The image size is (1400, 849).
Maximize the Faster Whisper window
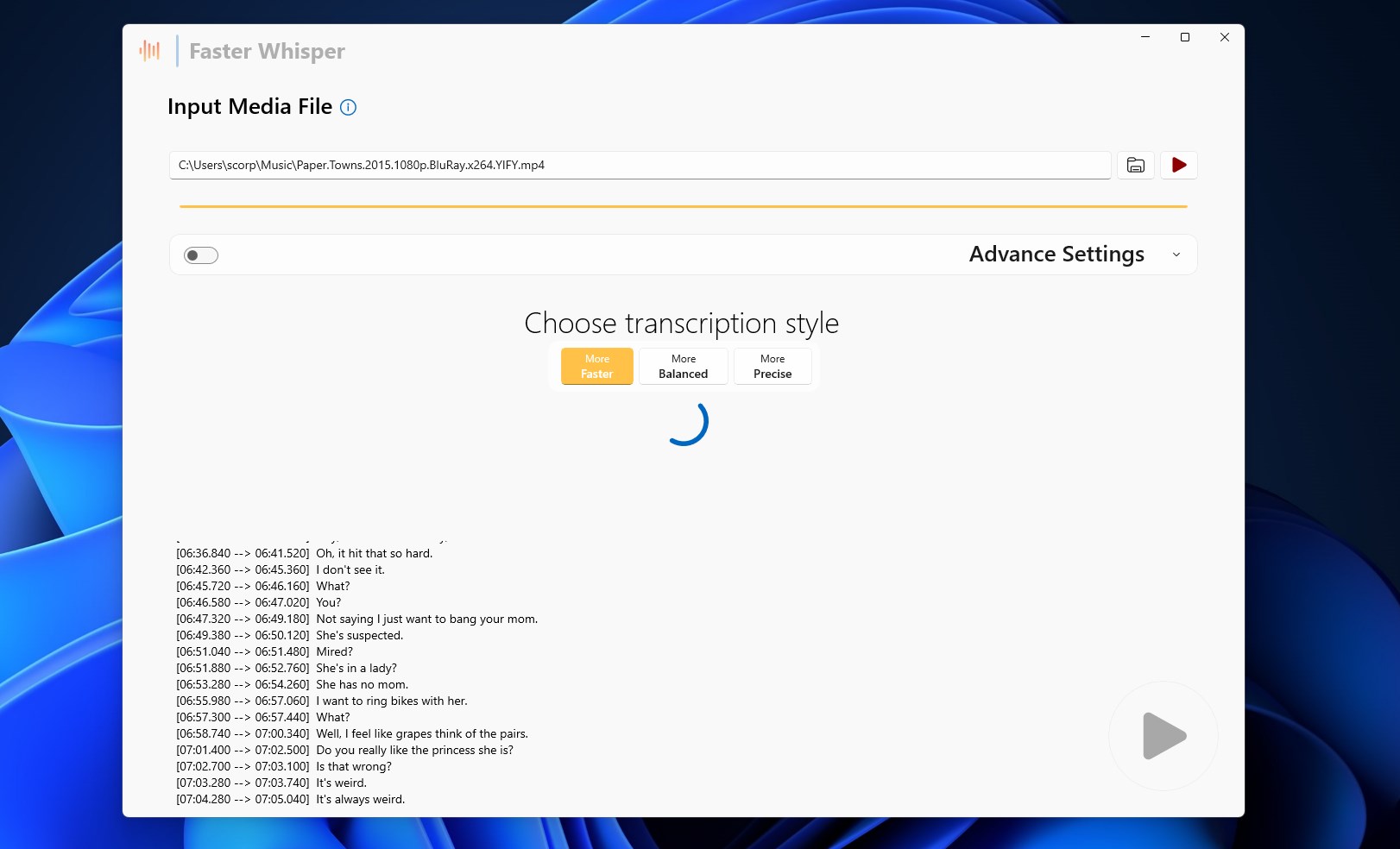click(x=1185, y=37)
